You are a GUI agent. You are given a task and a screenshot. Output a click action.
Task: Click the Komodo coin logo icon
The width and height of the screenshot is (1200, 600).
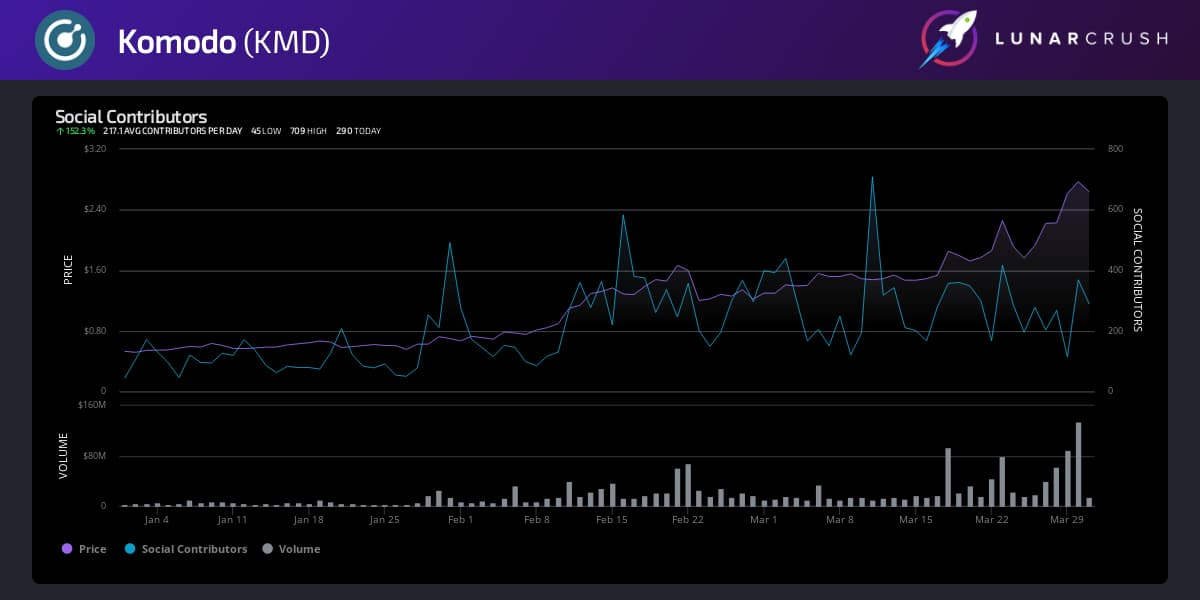coord(65,40)
